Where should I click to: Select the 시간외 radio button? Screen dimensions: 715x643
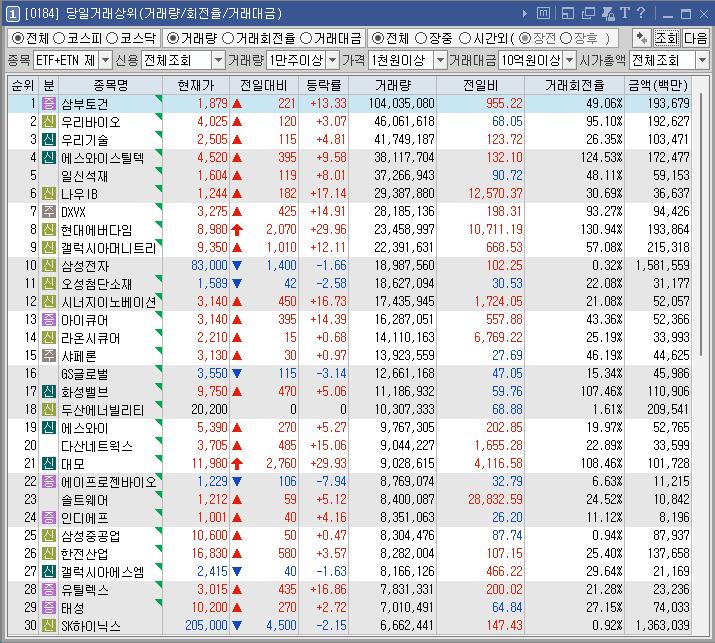[465, 38]
